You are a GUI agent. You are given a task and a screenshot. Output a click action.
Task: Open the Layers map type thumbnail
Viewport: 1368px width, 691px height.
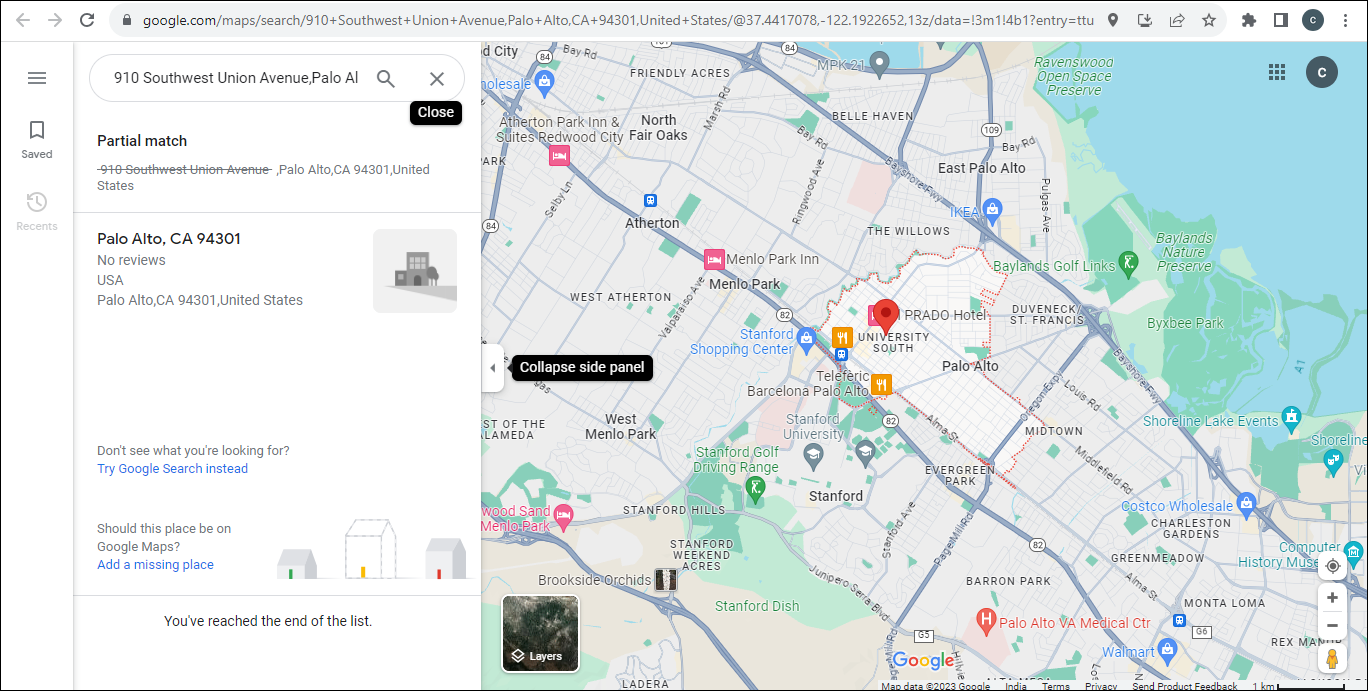click(x=540, y=634)
